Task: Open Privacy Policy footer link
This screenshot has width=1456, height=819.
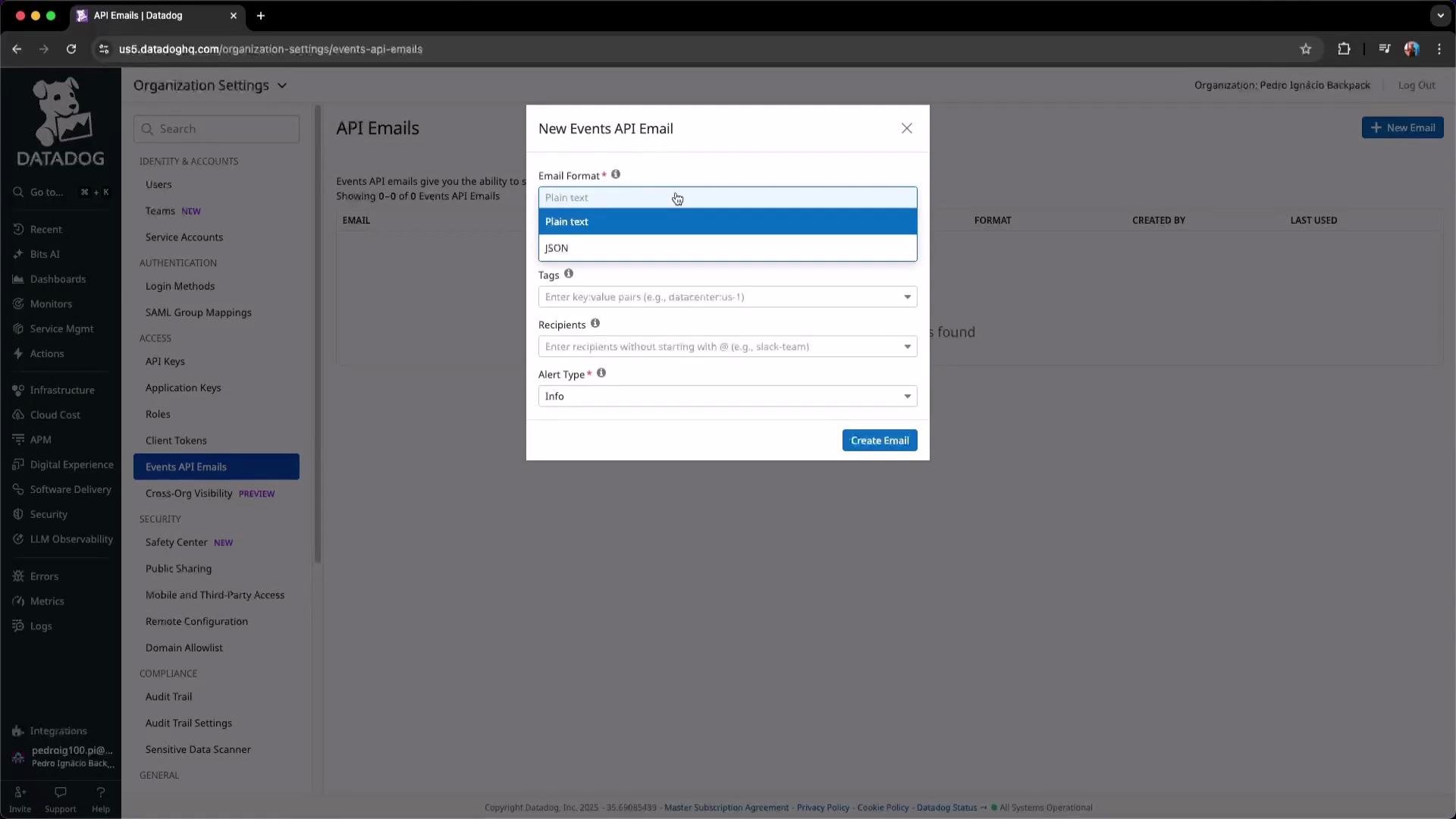Action: tap(823, 808)
